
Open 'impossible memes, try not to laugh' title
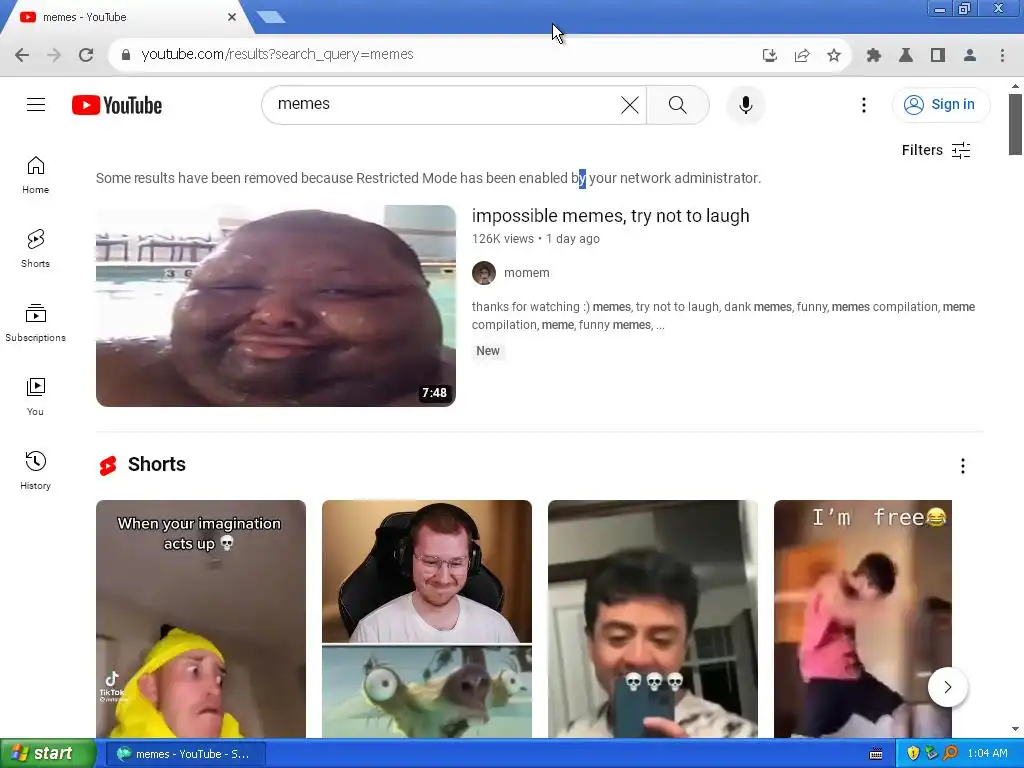point(610,216)
